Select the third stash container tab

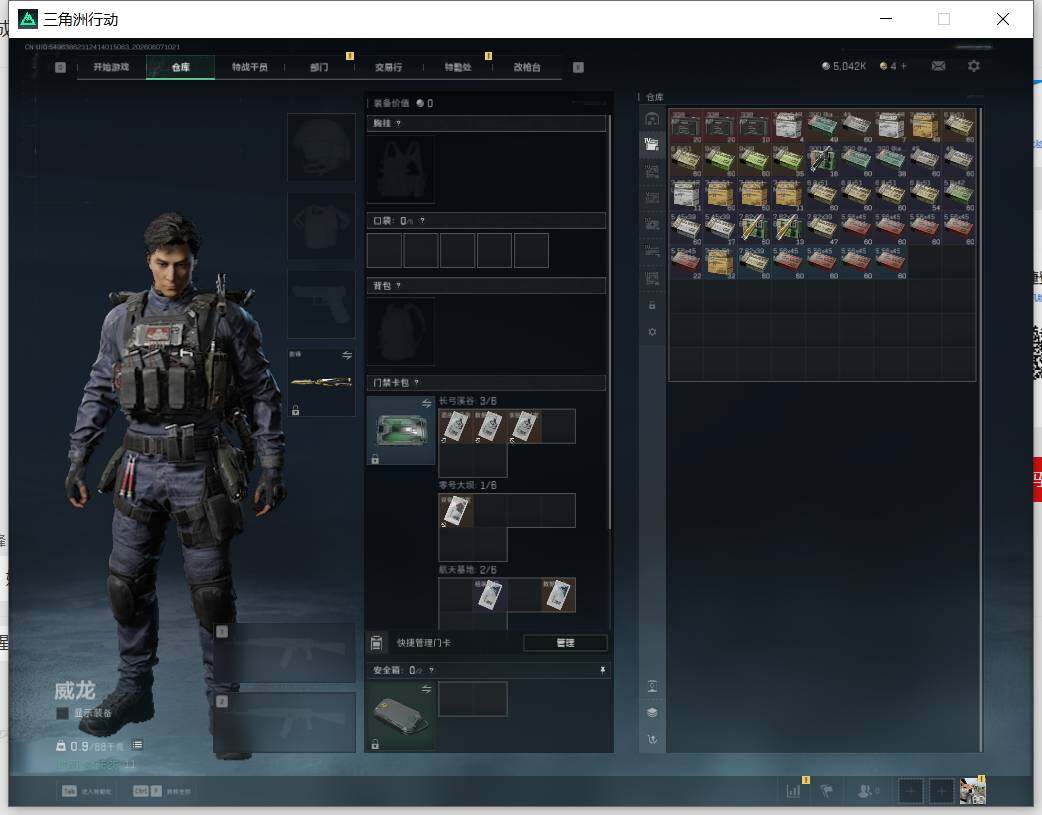point(652,172)
